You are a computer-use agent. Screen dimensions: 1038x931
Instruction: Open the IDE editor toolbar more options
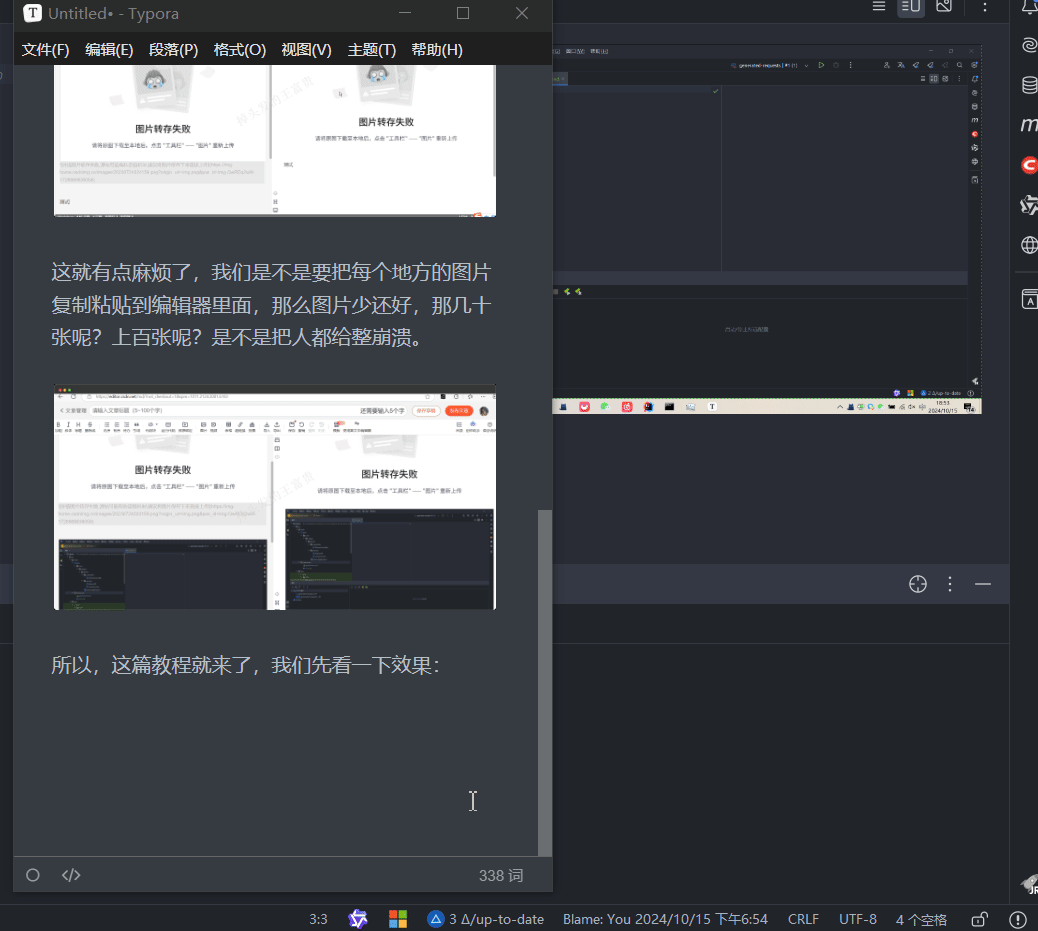(985, 7)
